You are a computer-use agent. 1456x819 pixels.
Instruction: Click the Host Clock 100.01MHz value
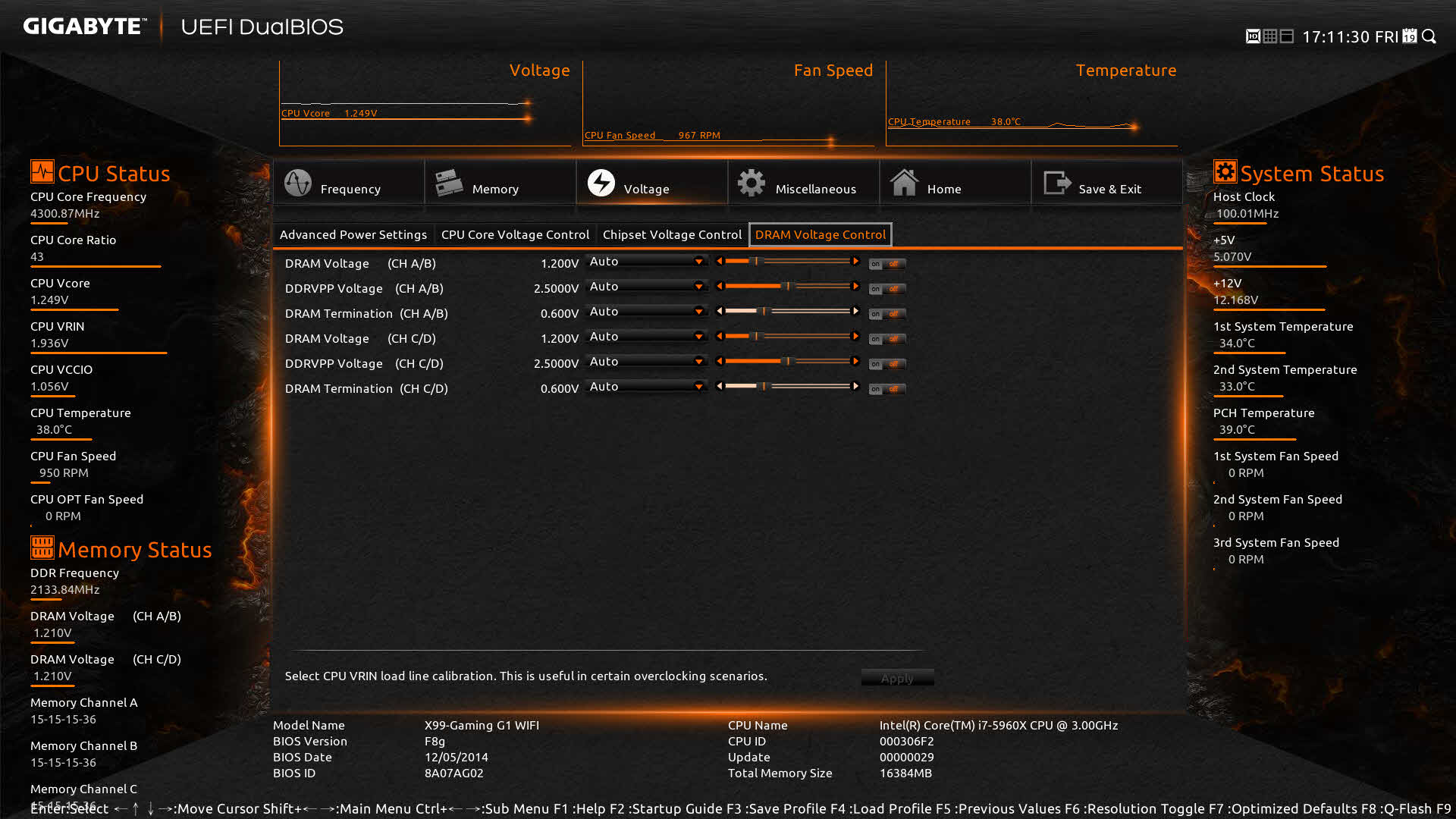coord(1247,214)
